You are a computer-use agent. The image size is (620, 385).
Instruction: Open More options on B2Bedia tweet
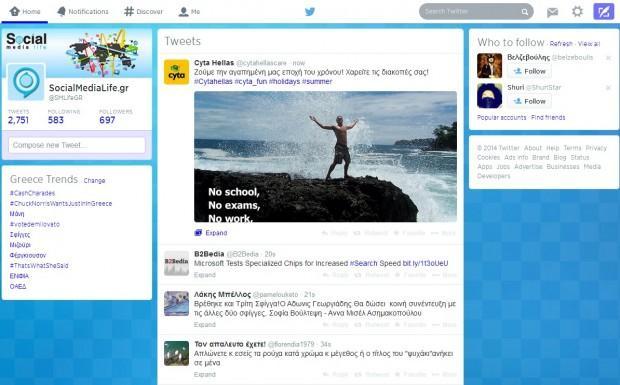[x=444, y=275]
